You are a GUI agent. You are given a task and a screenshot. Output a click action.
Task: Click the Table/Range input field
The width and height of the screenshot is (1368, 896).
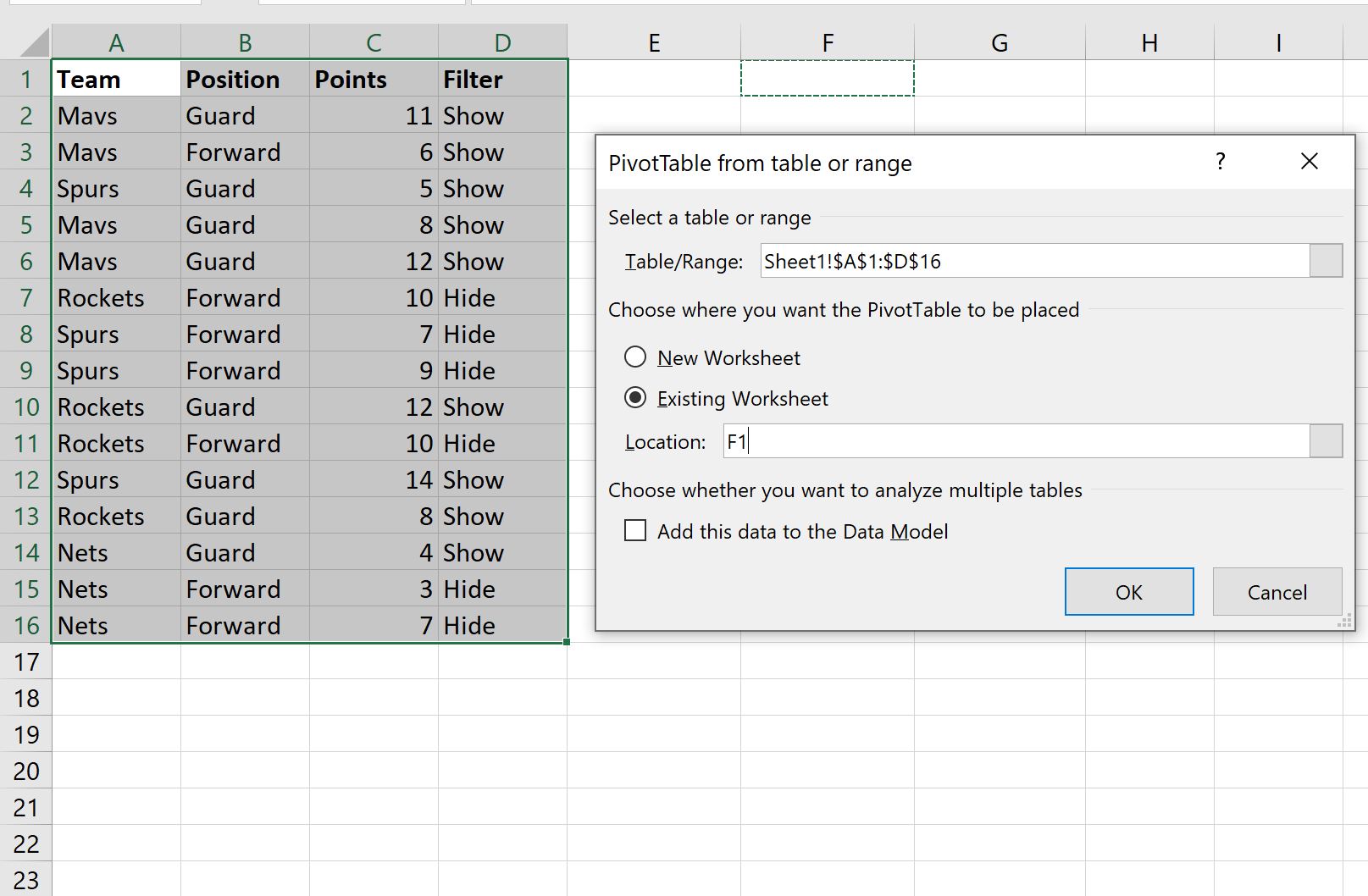click(1034, 261)
